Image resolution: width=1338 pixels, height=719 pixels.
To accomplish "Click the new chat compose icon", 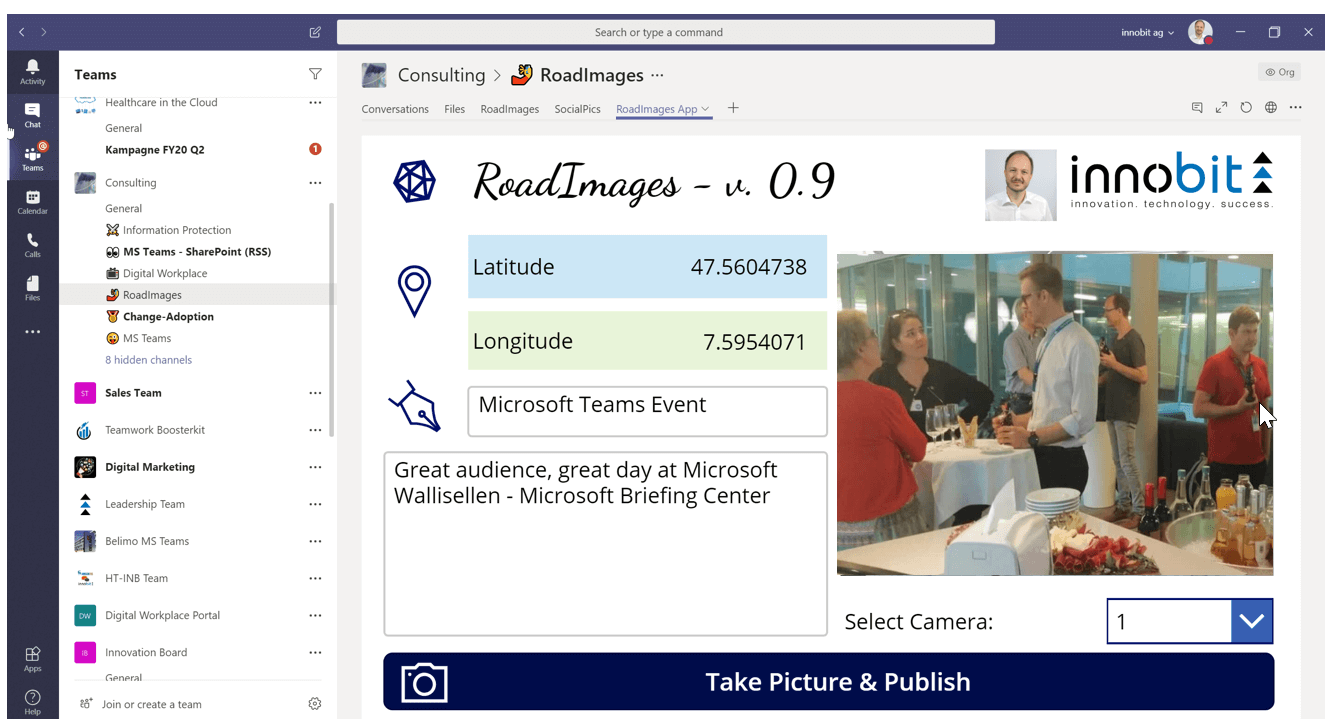I will [x=315, y=32].
